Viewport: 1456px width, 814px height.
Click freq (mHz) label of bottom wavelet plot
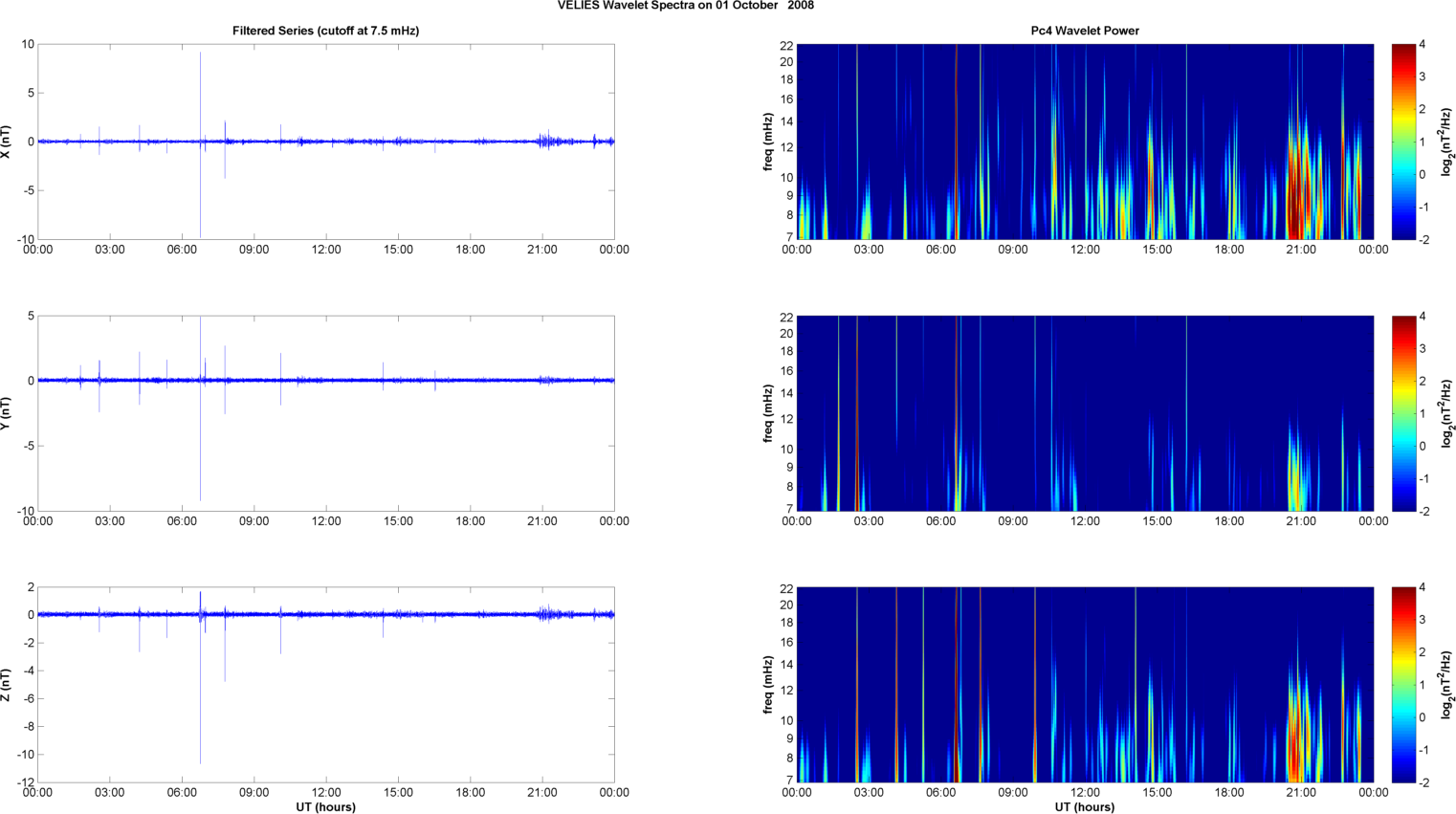coord(768,685)
